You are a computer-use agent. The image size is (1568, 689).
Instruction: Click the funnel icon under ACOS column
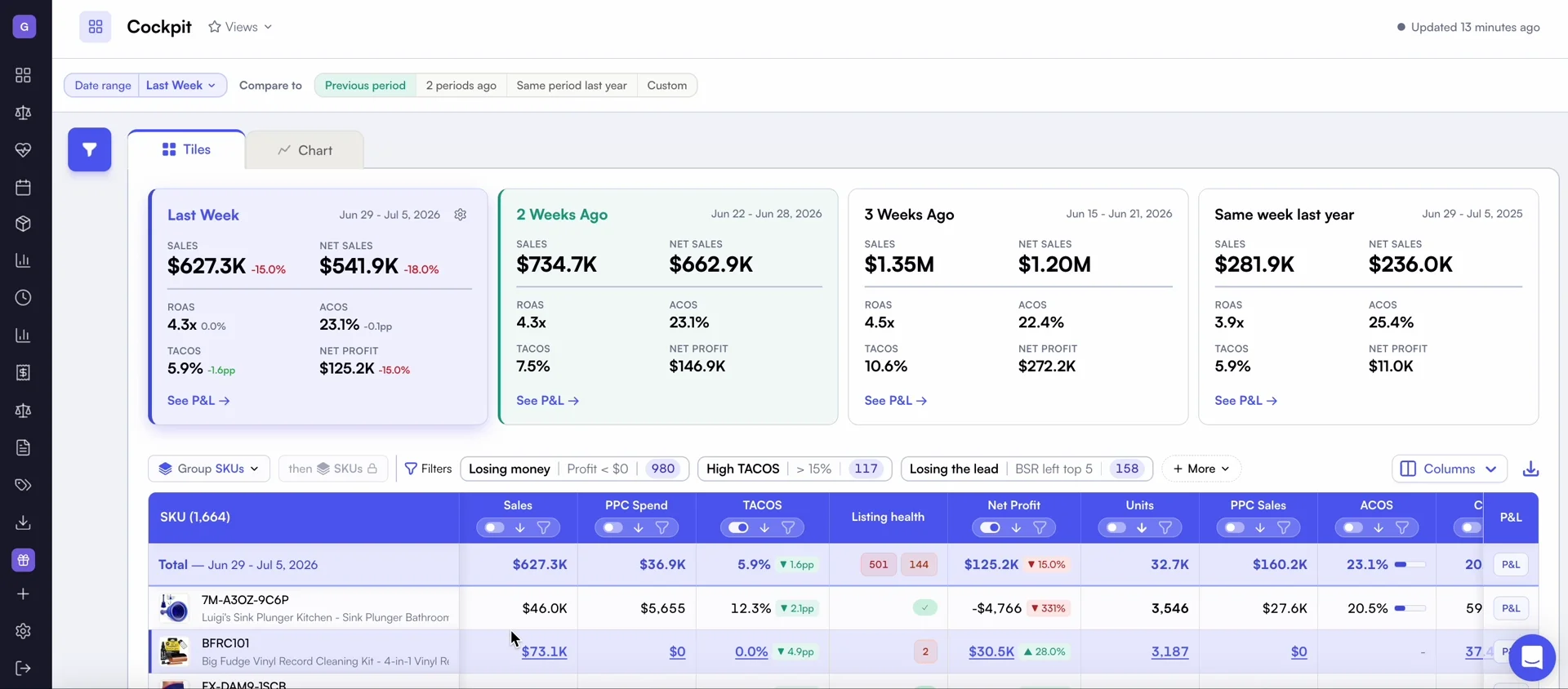click(x=1402, y=528)
